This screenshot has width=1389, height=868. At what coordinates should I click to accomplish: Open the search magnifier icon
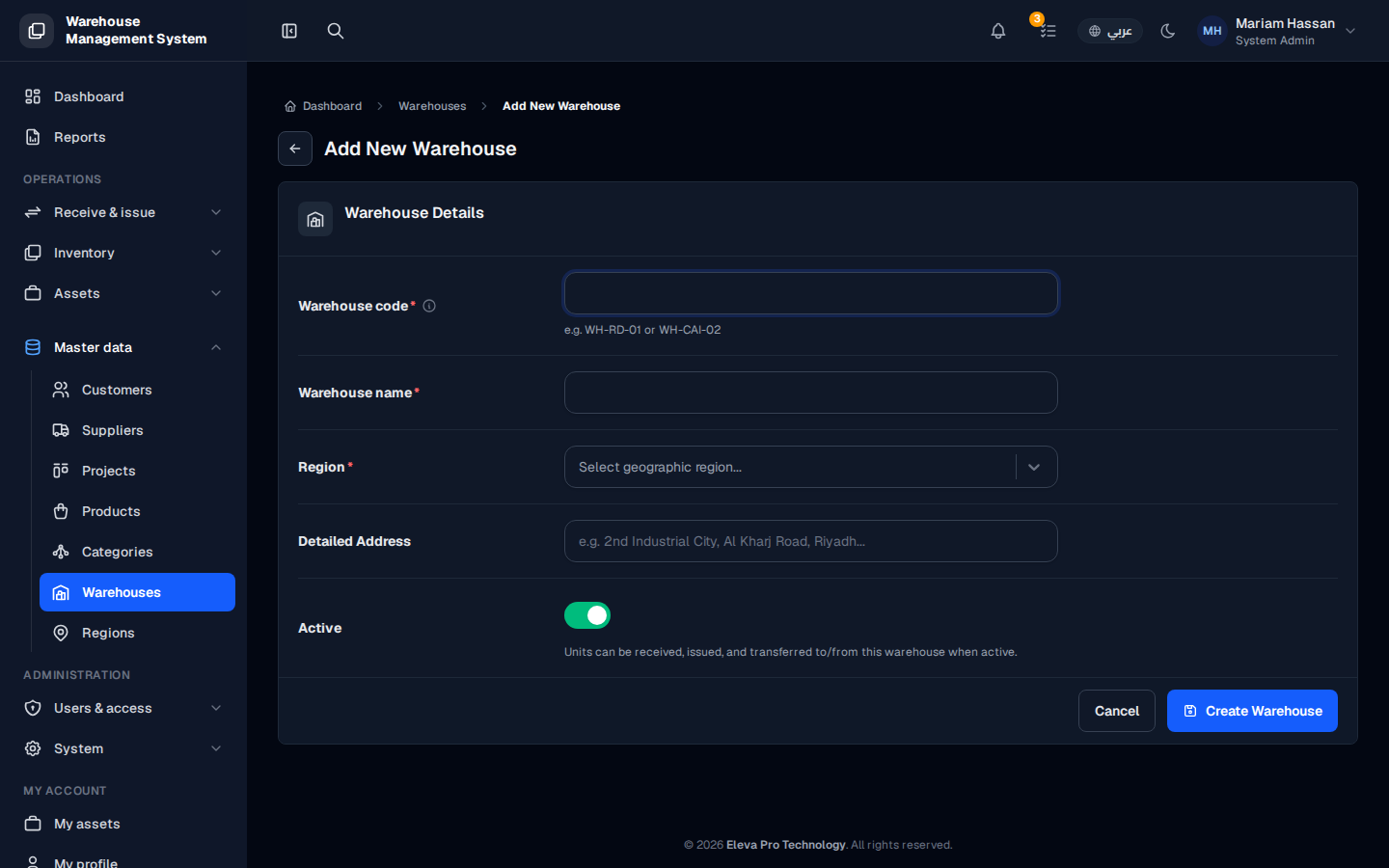tap(336, 31)
